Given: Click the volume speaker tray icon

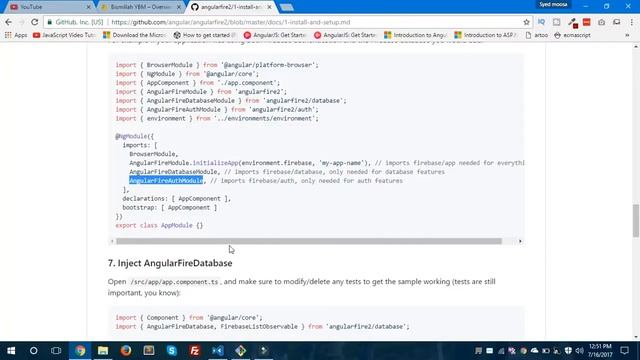Looking at the screenshot, I should [x=579, y=351].
